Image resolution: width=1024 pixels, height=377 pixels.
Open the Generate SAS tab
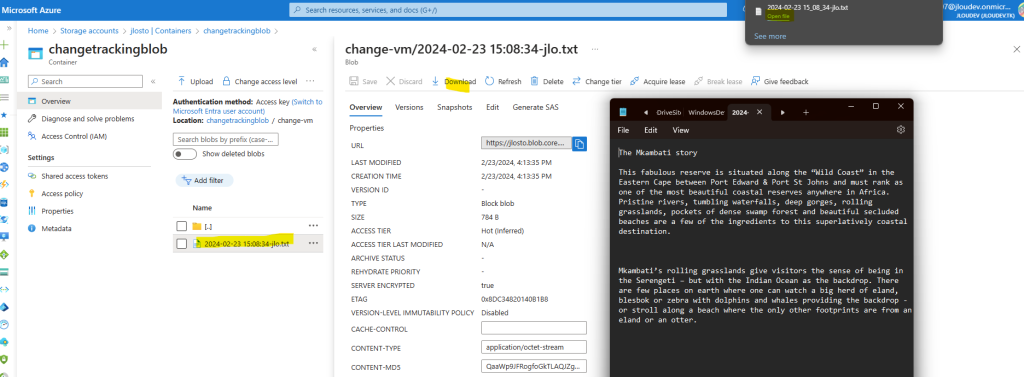536,107
